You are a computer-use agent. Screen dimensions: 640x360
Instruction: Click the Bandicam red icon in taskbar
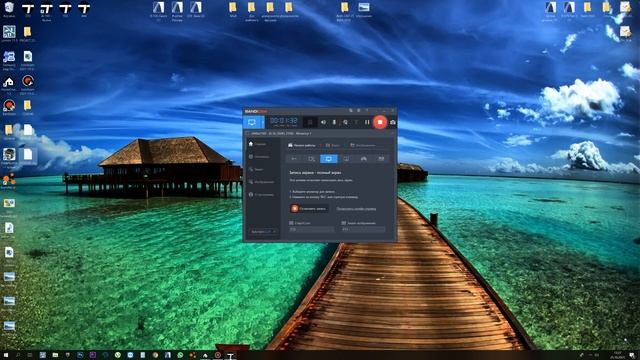(x=218, y=355)
